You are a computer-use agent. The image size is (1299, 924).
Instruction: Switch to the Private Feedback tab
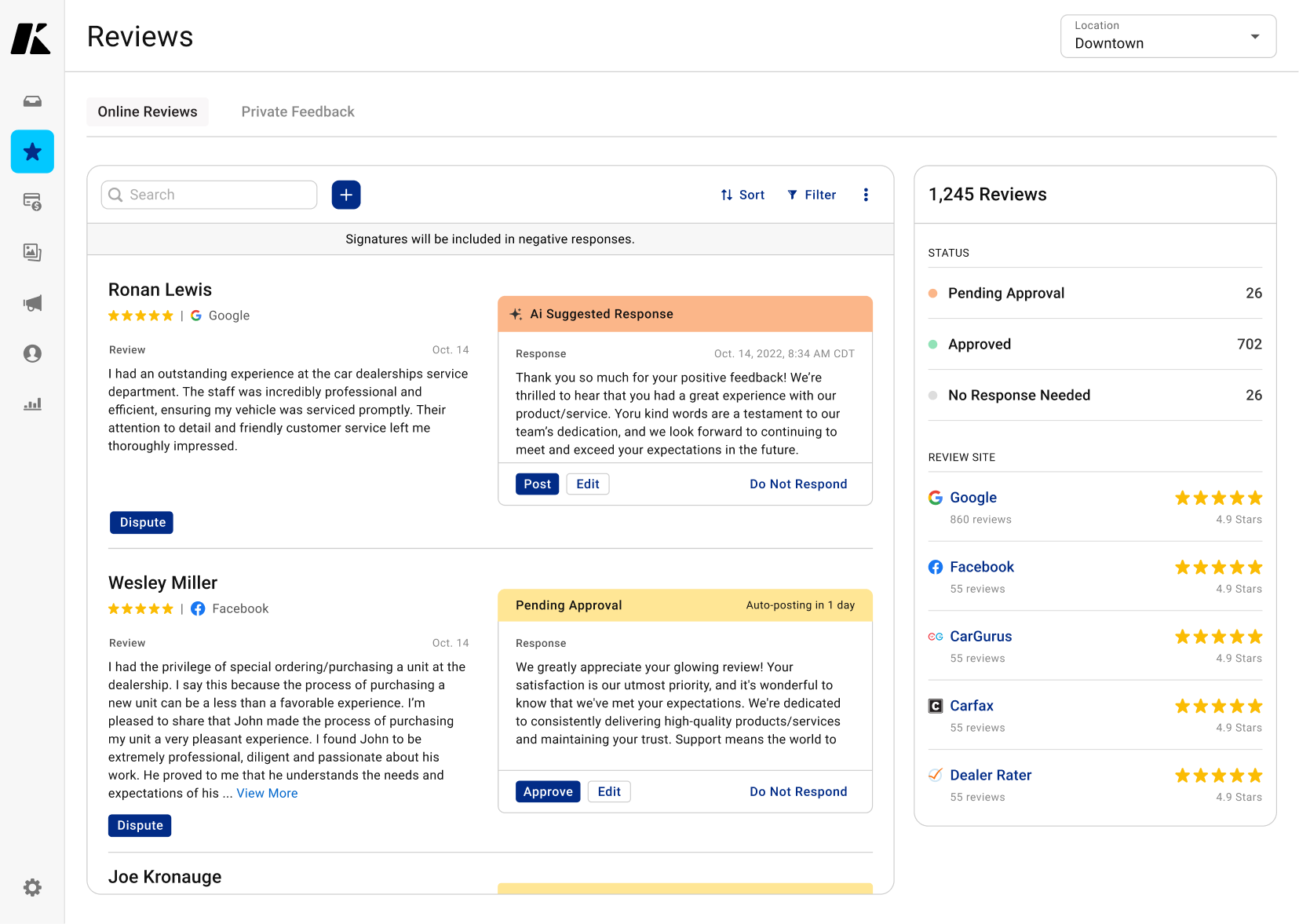(x=297, y=111)
